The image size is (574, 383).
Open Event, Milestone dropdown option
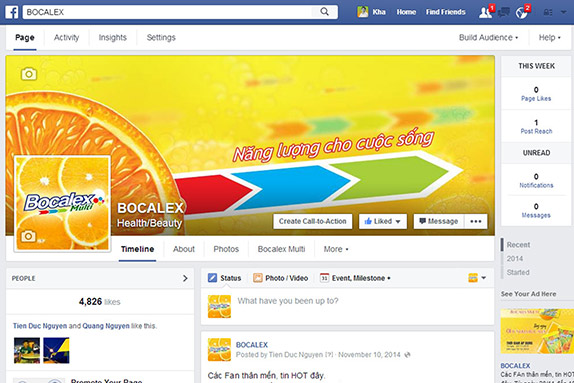[x=355, y=278]
